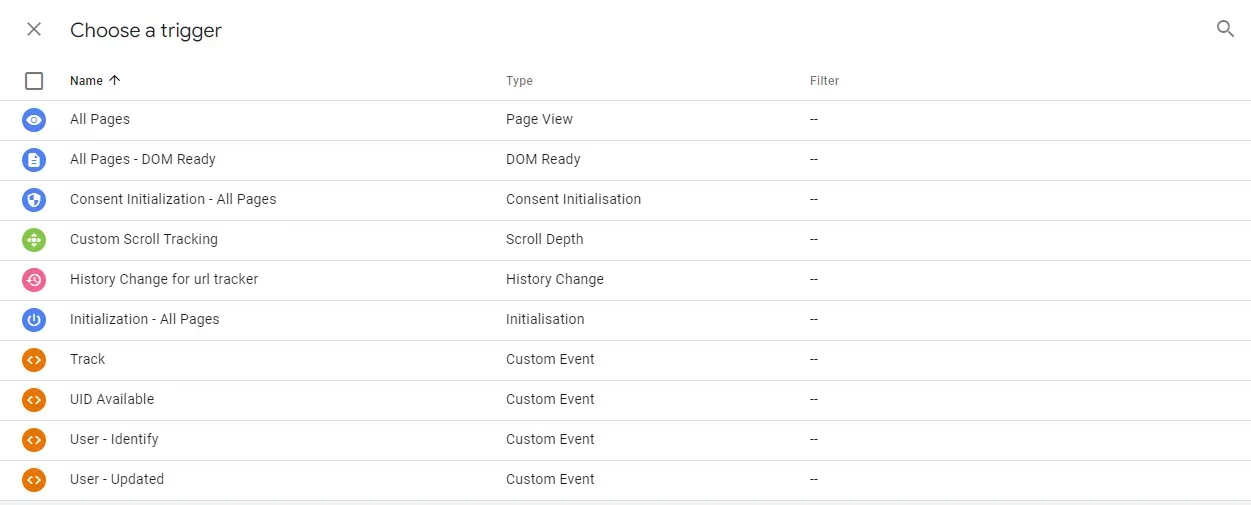This screenshot has width=1251, height=505.
Task: Choose Consent Initialization - All Pages trigger
Action: 173,199
